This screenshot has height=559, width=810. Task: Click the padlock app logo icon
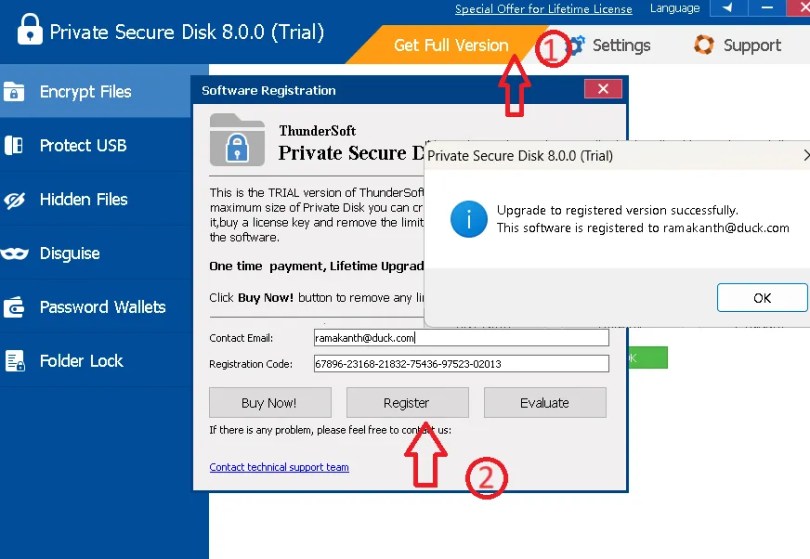[29, 29]
